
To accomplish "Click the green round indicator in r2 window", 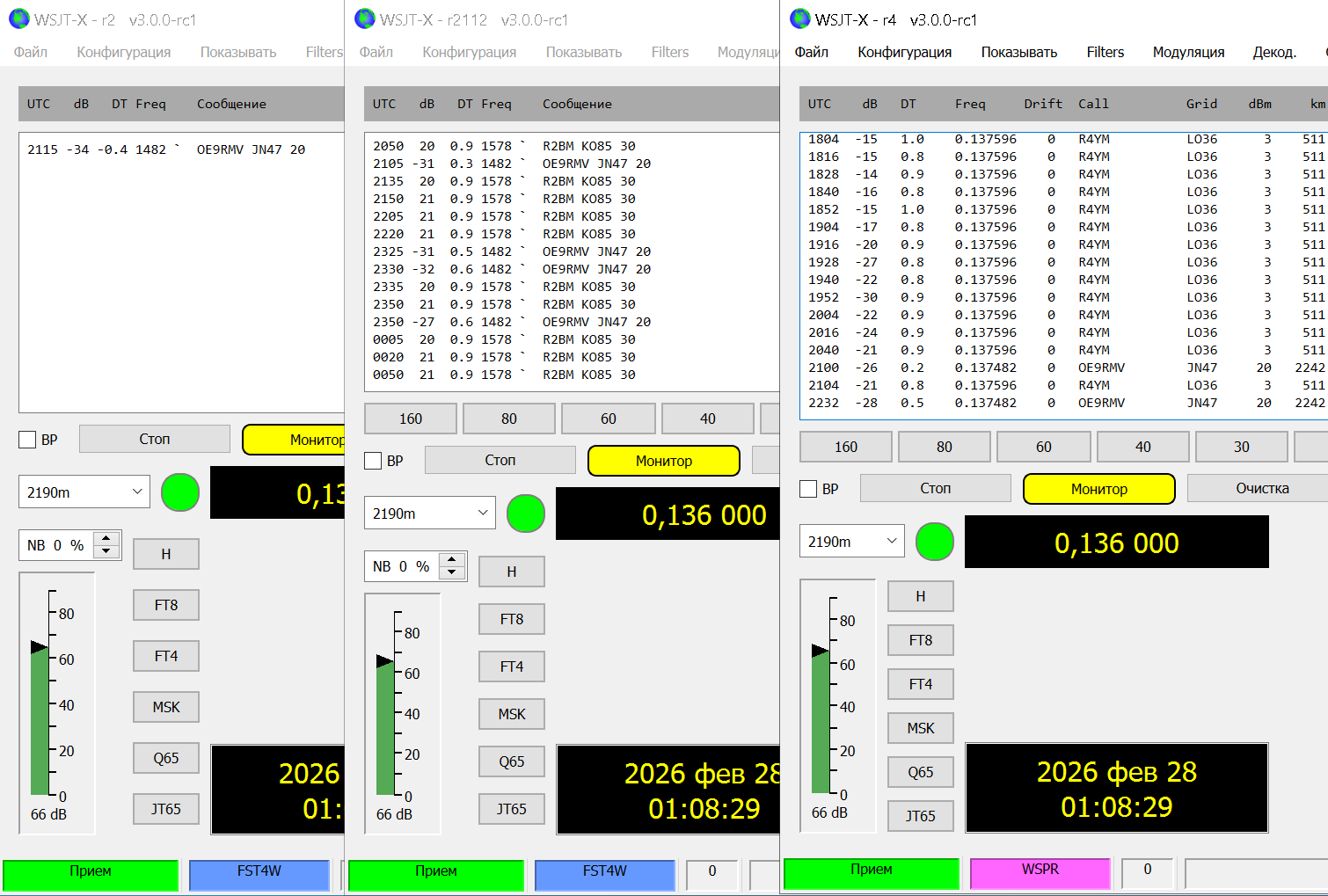I will pos(179,492).
